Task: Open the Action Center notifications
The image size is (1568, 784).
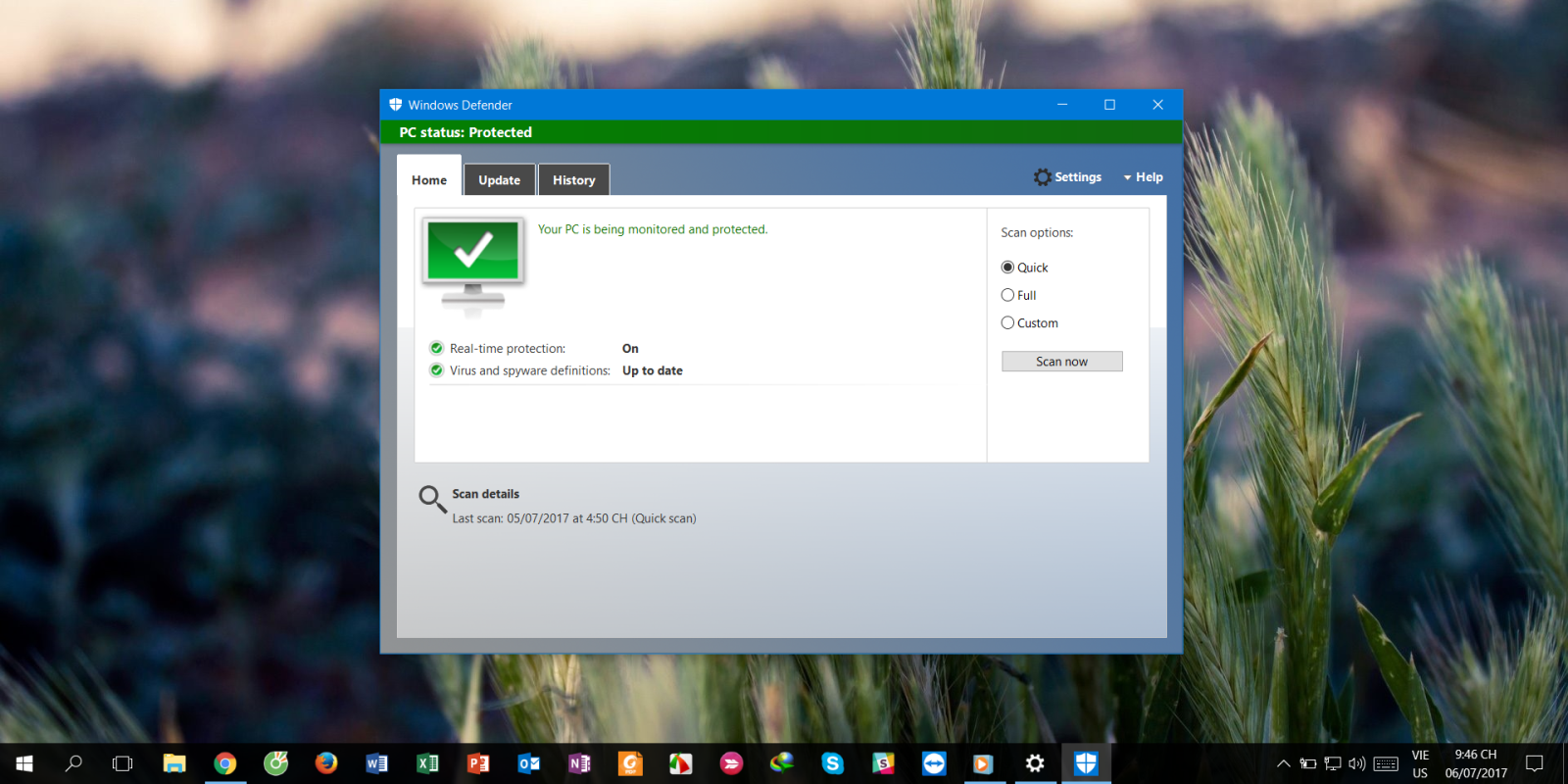Action: click(x=1535, y=763)
